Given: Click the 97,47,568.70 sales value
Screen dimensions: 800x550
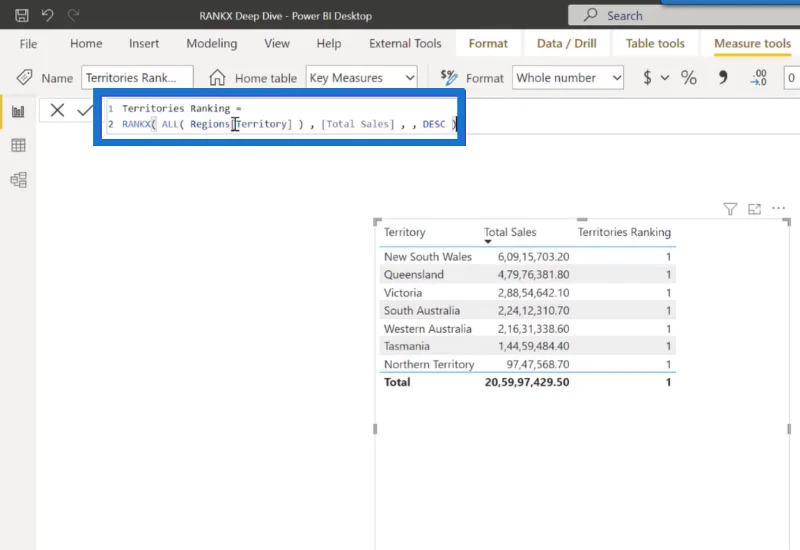Looking at the screenshot, I should pyautogui.click(x=538, y=364).
